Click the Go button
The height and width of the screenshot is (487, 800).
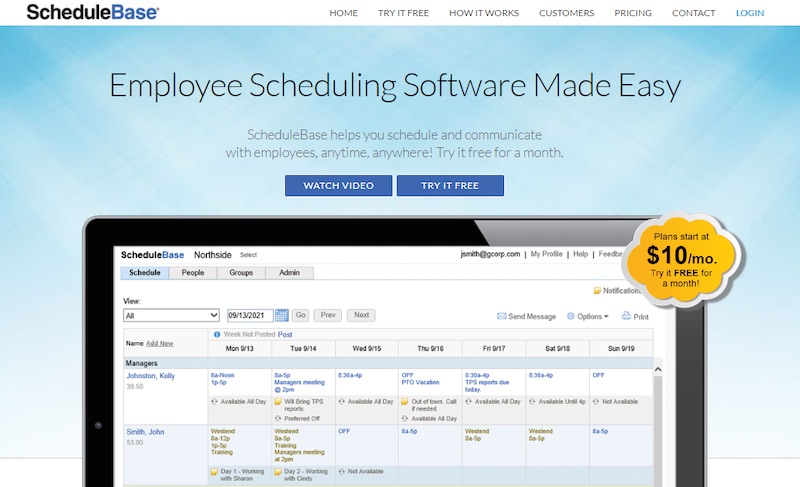(301, 315)
